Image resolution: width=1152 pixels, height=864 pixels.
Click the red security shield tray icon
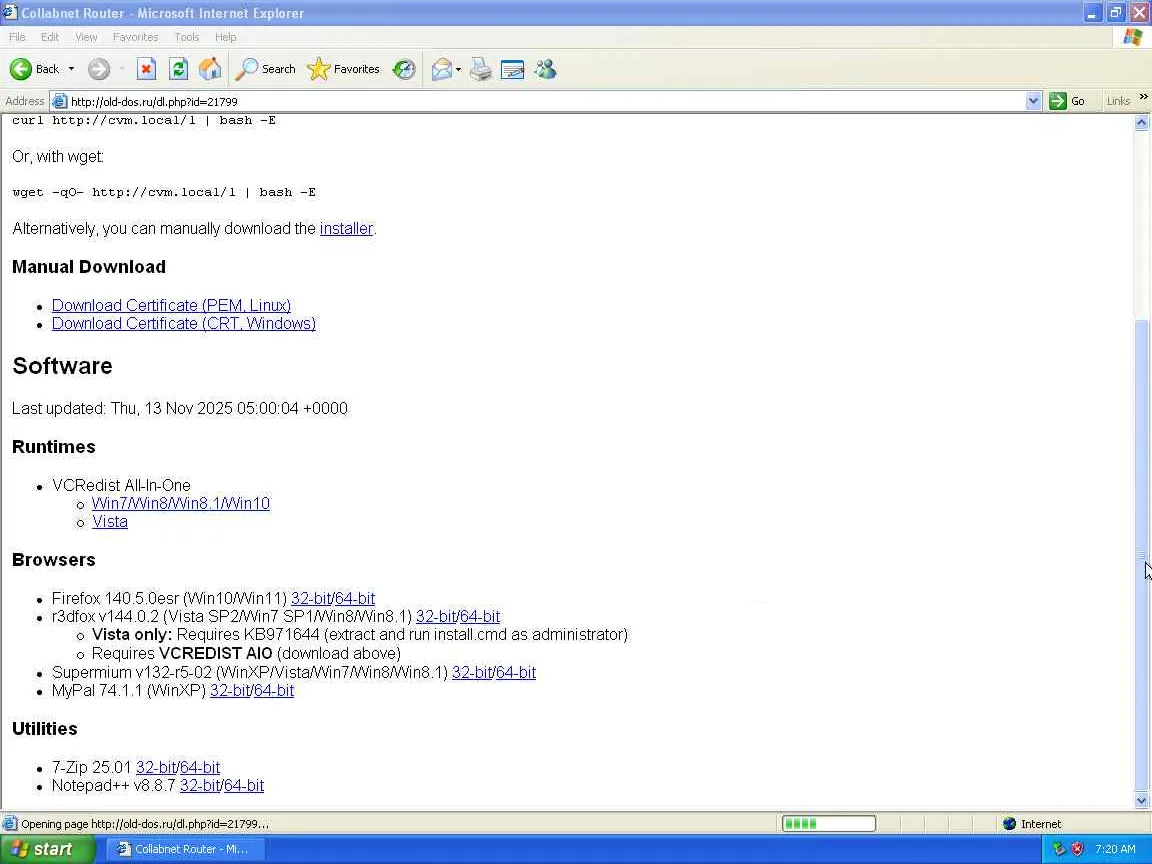(x=1077, y=849)
